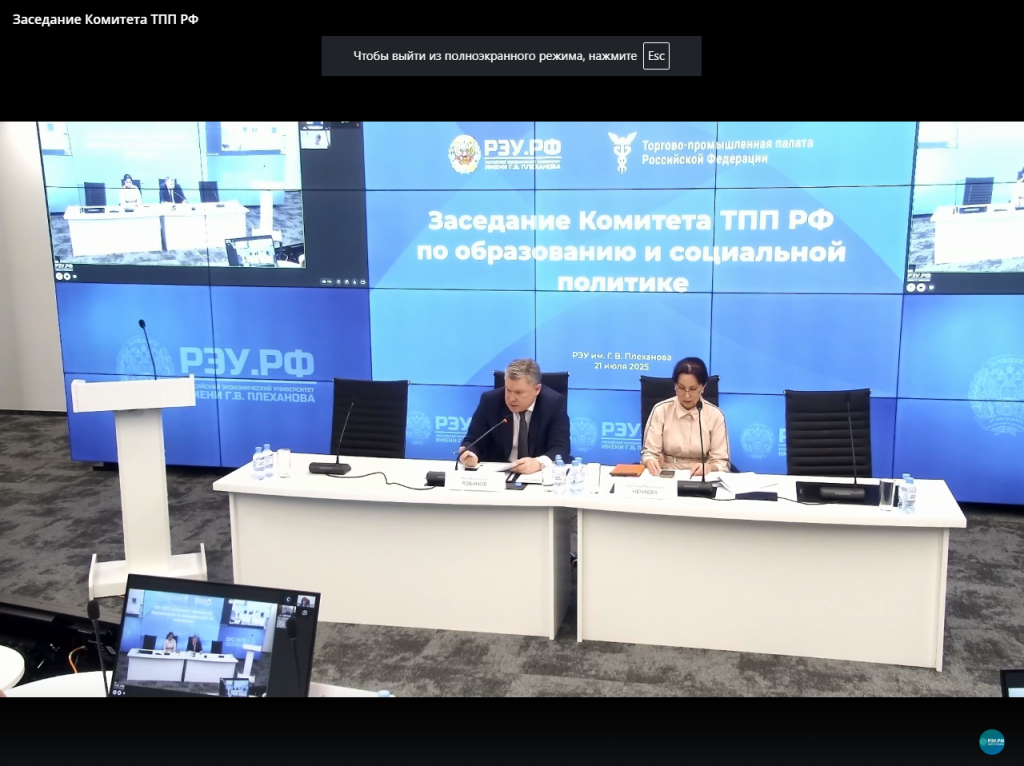This screenshot has height=766, width=1024.
Task: Click "Торгово-промышленная палата Российской Федерации" text on slide
Action: click(x=727, y=152)
